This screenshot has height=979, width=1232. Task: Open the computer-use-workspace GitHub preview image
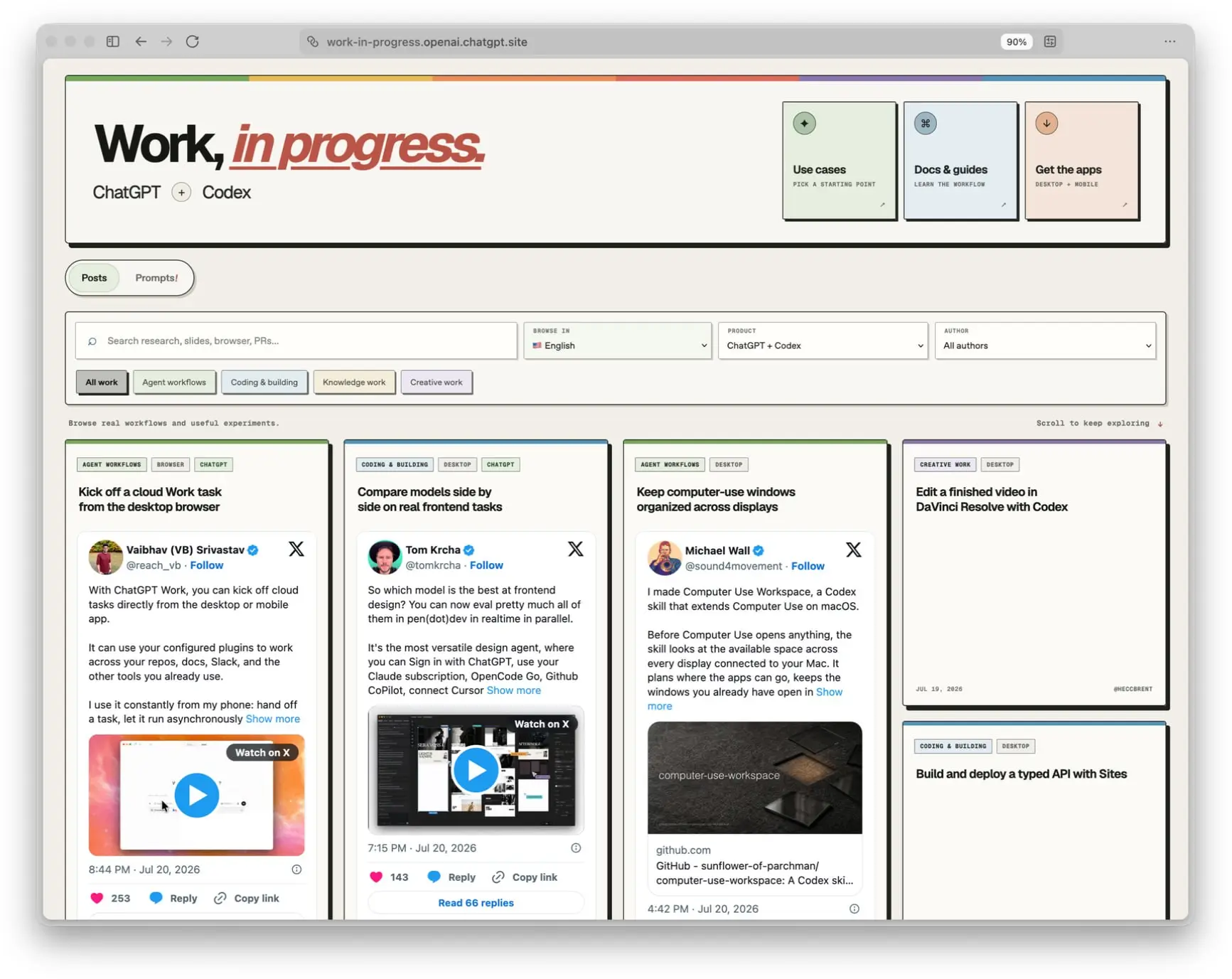coord(754,778)
